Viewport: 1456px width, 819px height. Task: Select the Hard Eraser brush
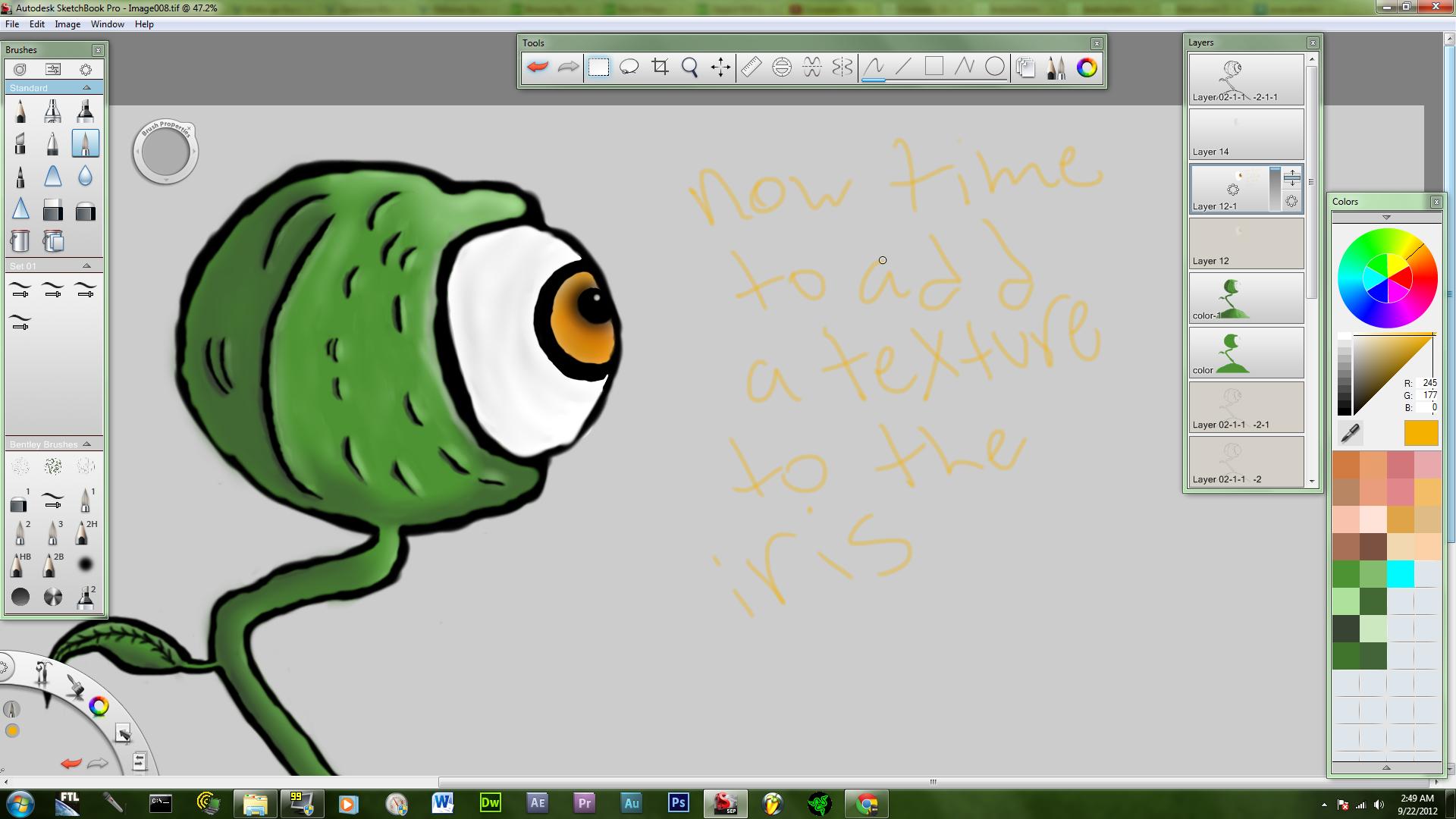coord(52,209)
